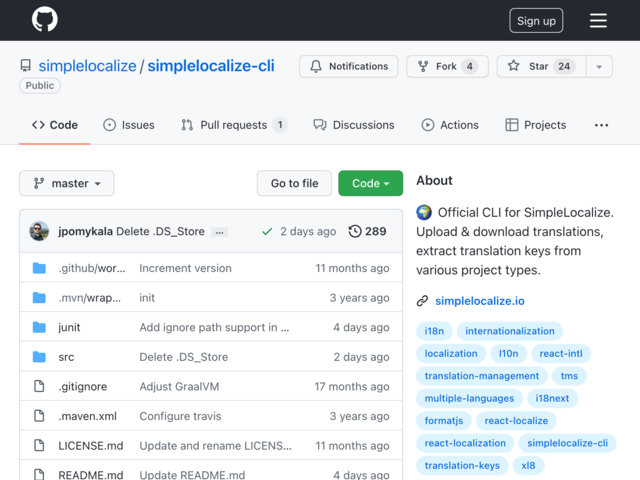Click the react-intl topic tag
The image size is (640, 480).
561,353
